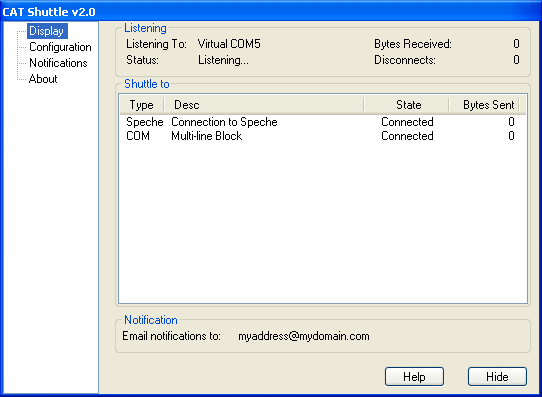Viewport: 542px width, 397px height.
Task: Sort by the Desc column header
Action: tap(264, 105)
